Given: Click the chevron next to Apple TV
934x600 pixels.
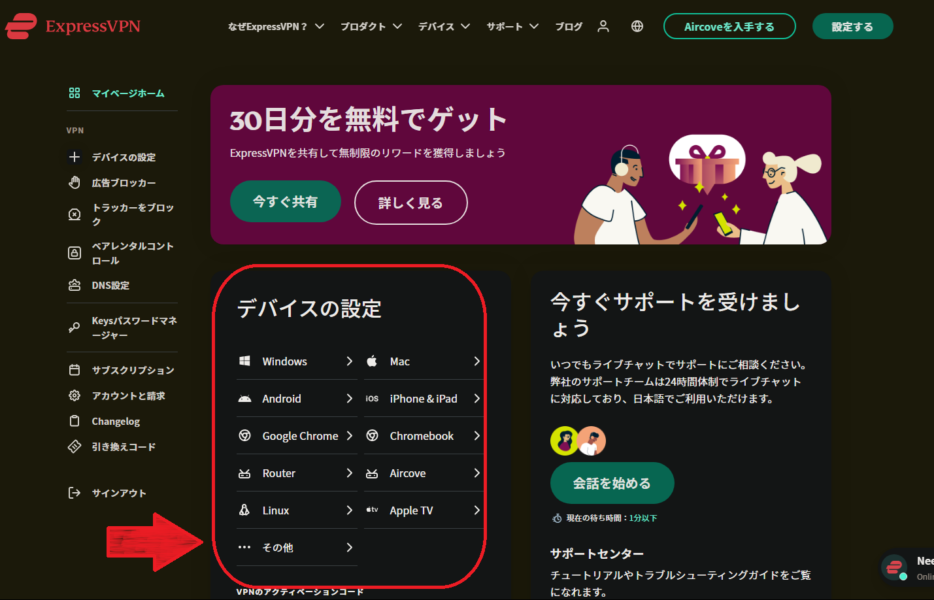Looking at the screenshot, I should click(x=477, y=510).
